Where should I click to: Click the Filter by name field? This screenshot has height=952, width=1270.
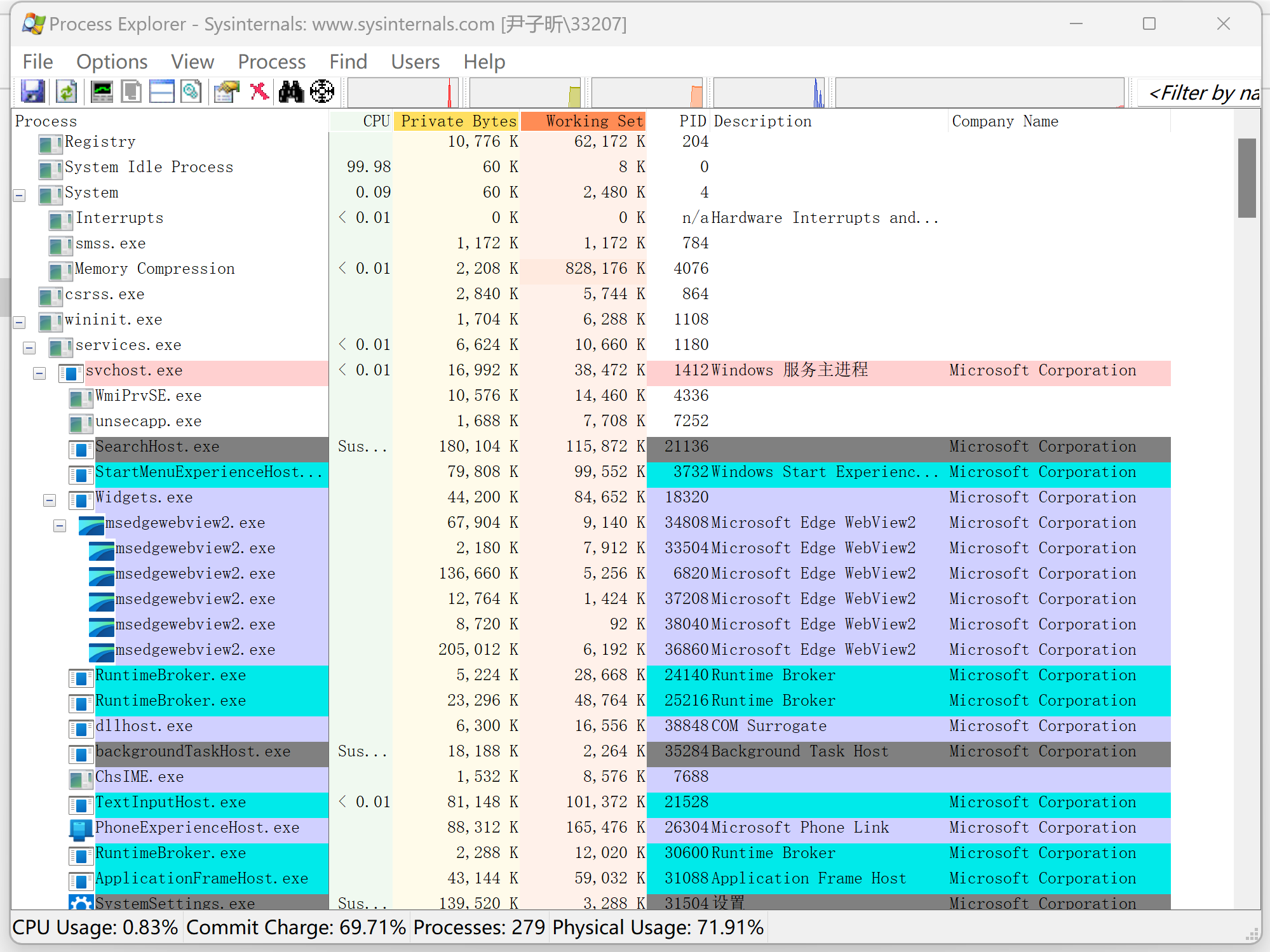pyautogui.click(x=1199, y=93)
